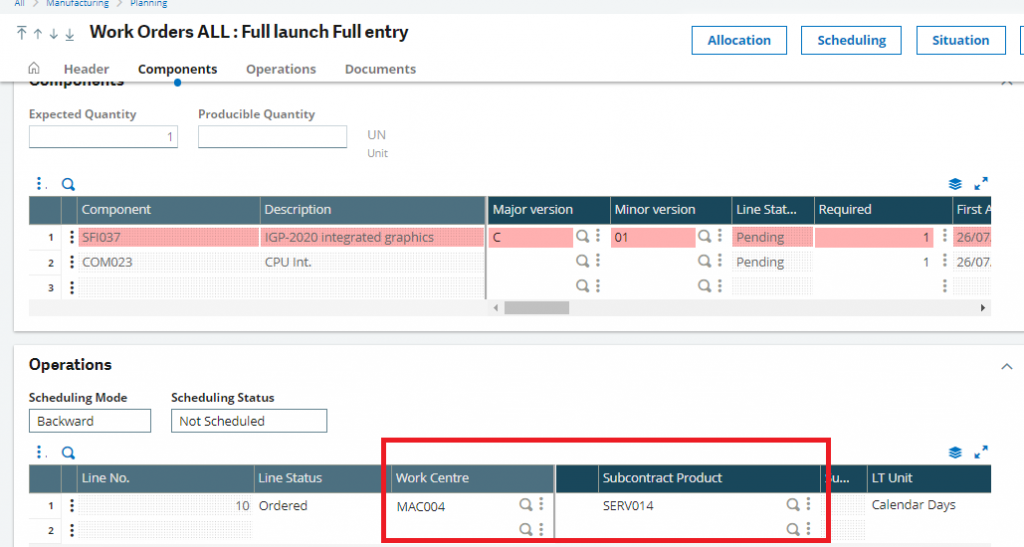Maximize the Components grid
This screenshot has height=547, width=1024.
click(x=981, y=183)
